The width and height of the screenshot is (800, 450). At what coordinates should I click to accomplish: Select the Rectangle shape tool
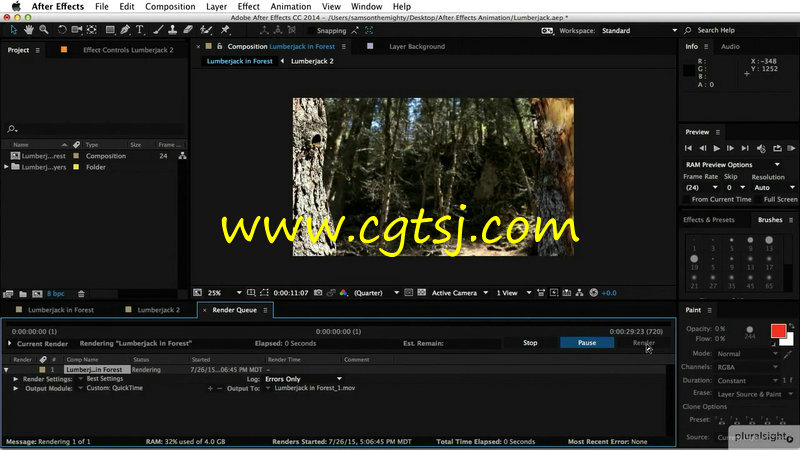click(x=110, y=30)
